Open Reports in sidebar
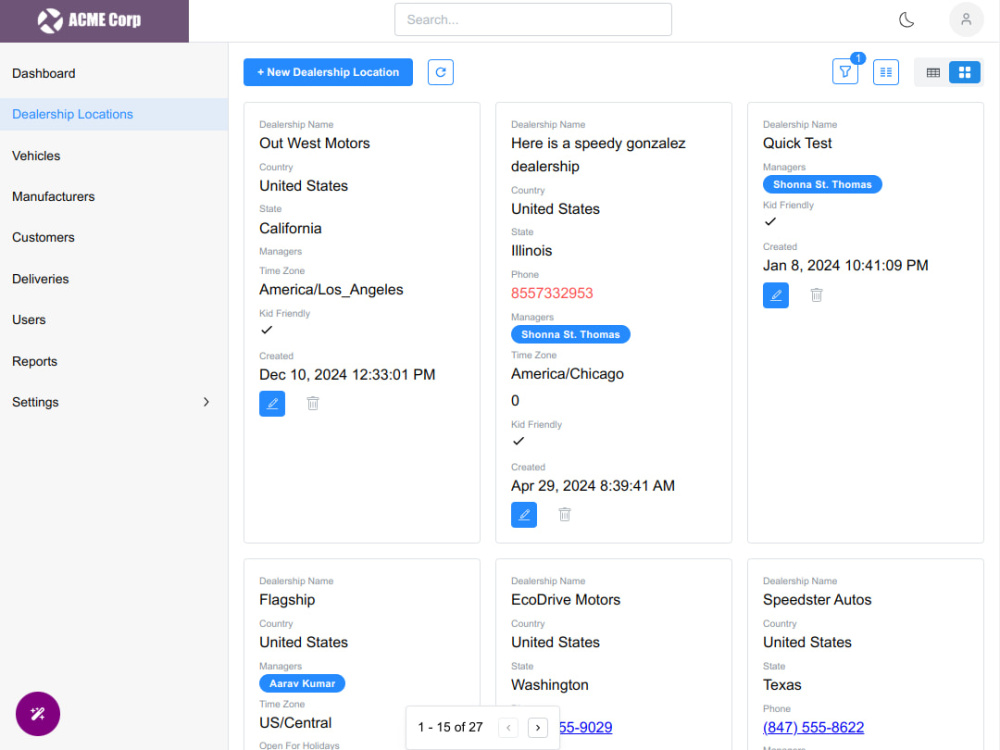This screenshot has height=750, width=1000. tap(114, 361)
